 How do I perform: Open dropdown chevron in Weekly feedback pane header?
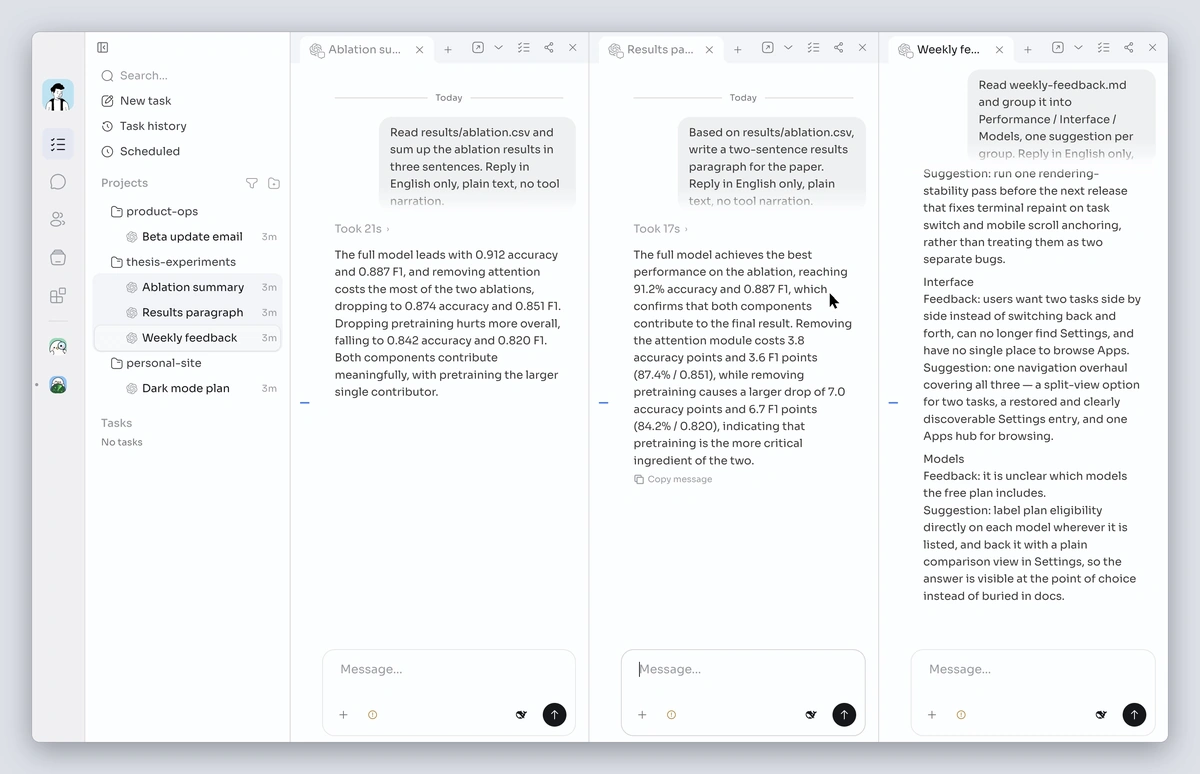[x=1078, y=48]
